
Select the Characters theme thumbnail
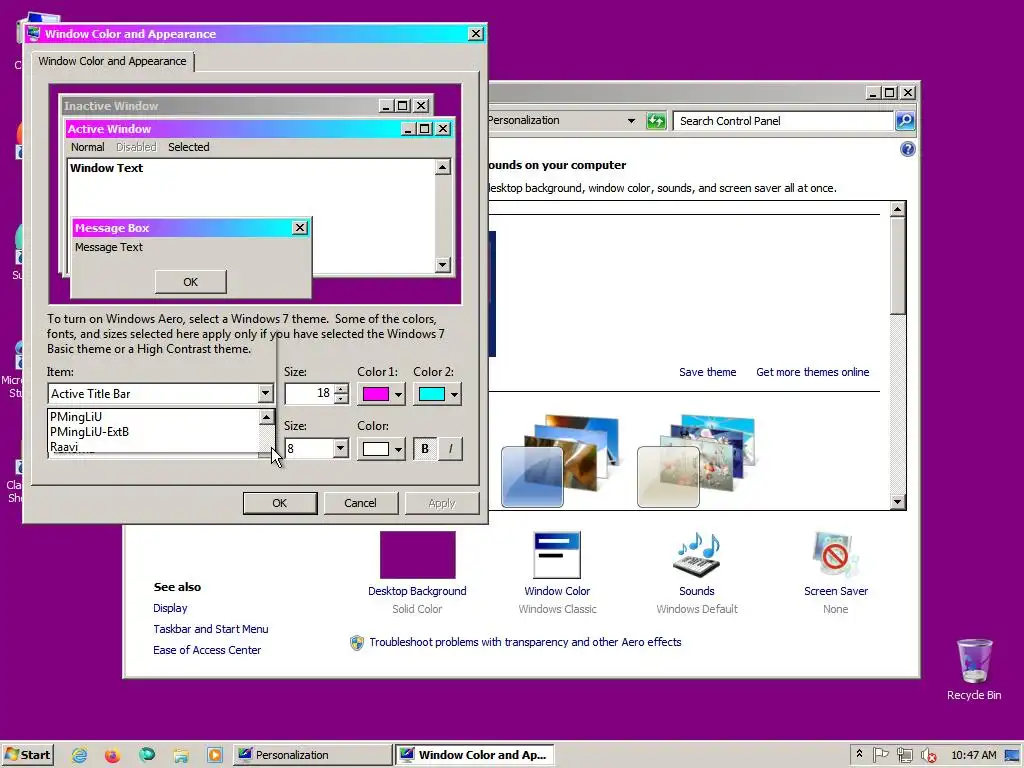(x=696, y=460)
